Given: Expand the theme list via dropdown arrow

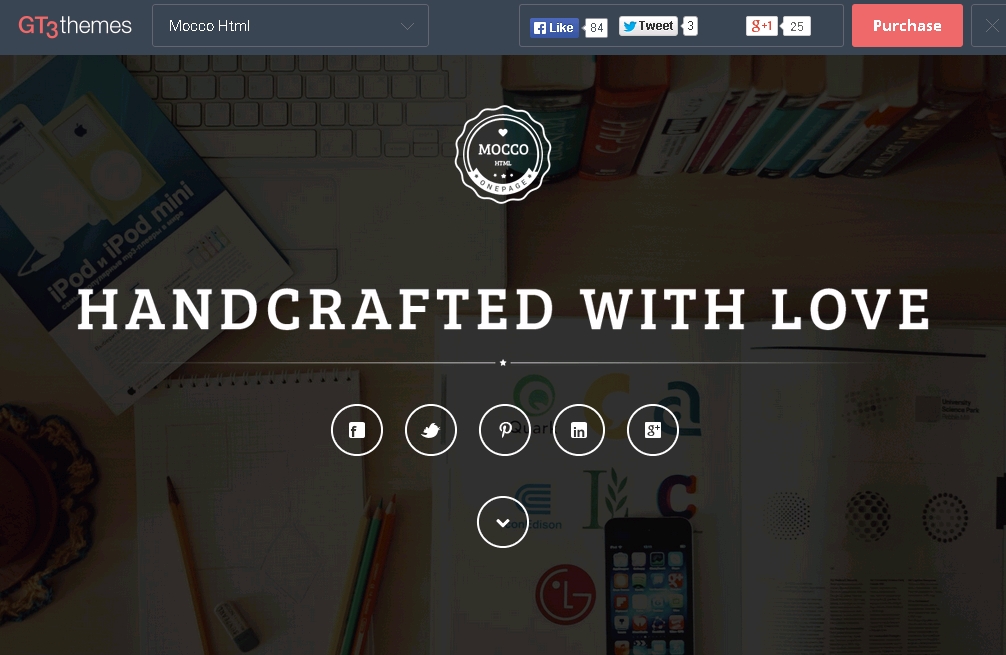Looking at the screenshot, I should (407, 26).
